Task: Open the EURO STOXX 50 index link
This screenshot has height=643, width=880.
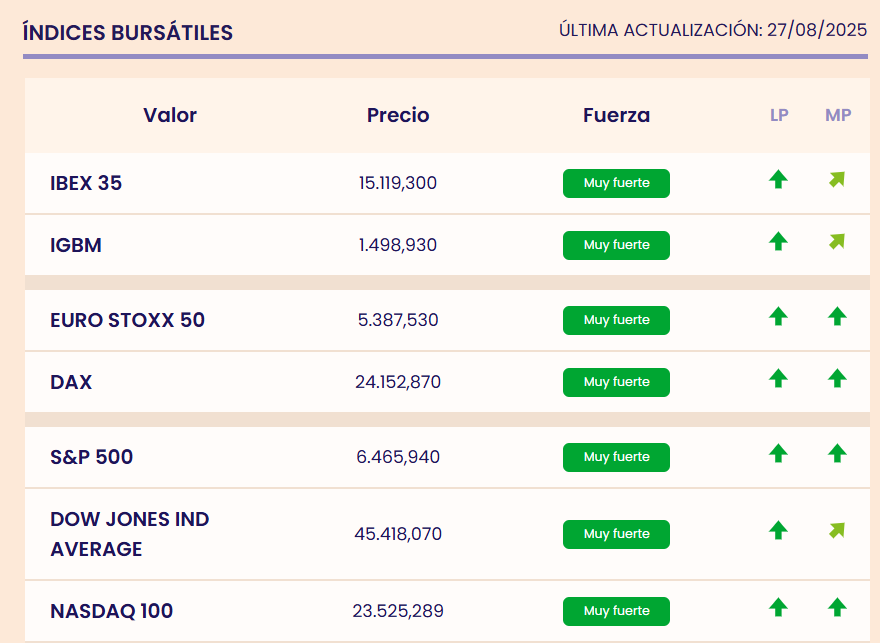Action: [127, 321]
